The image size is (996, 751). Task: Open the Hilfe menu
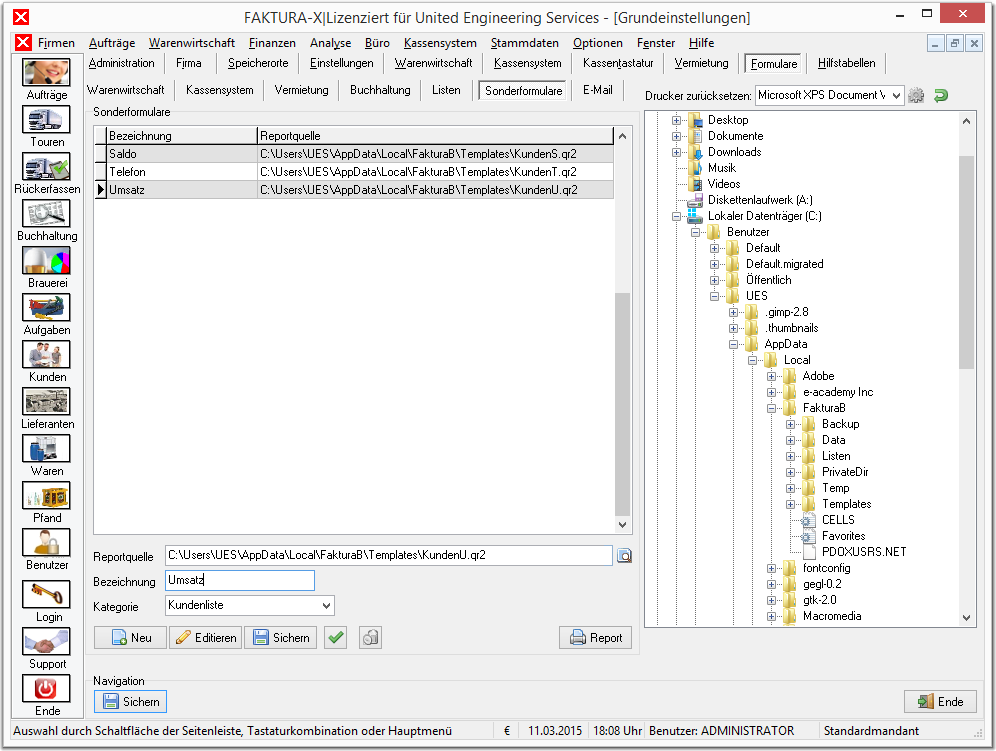701,43
